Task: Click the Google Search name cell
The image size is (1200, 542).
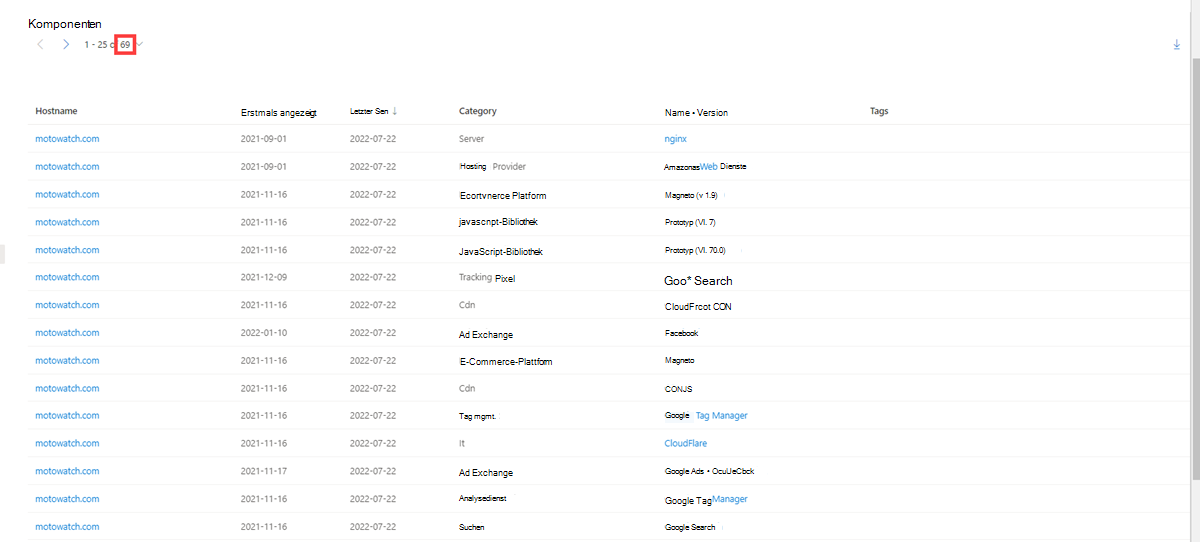Action: click(x=690, y=527)
